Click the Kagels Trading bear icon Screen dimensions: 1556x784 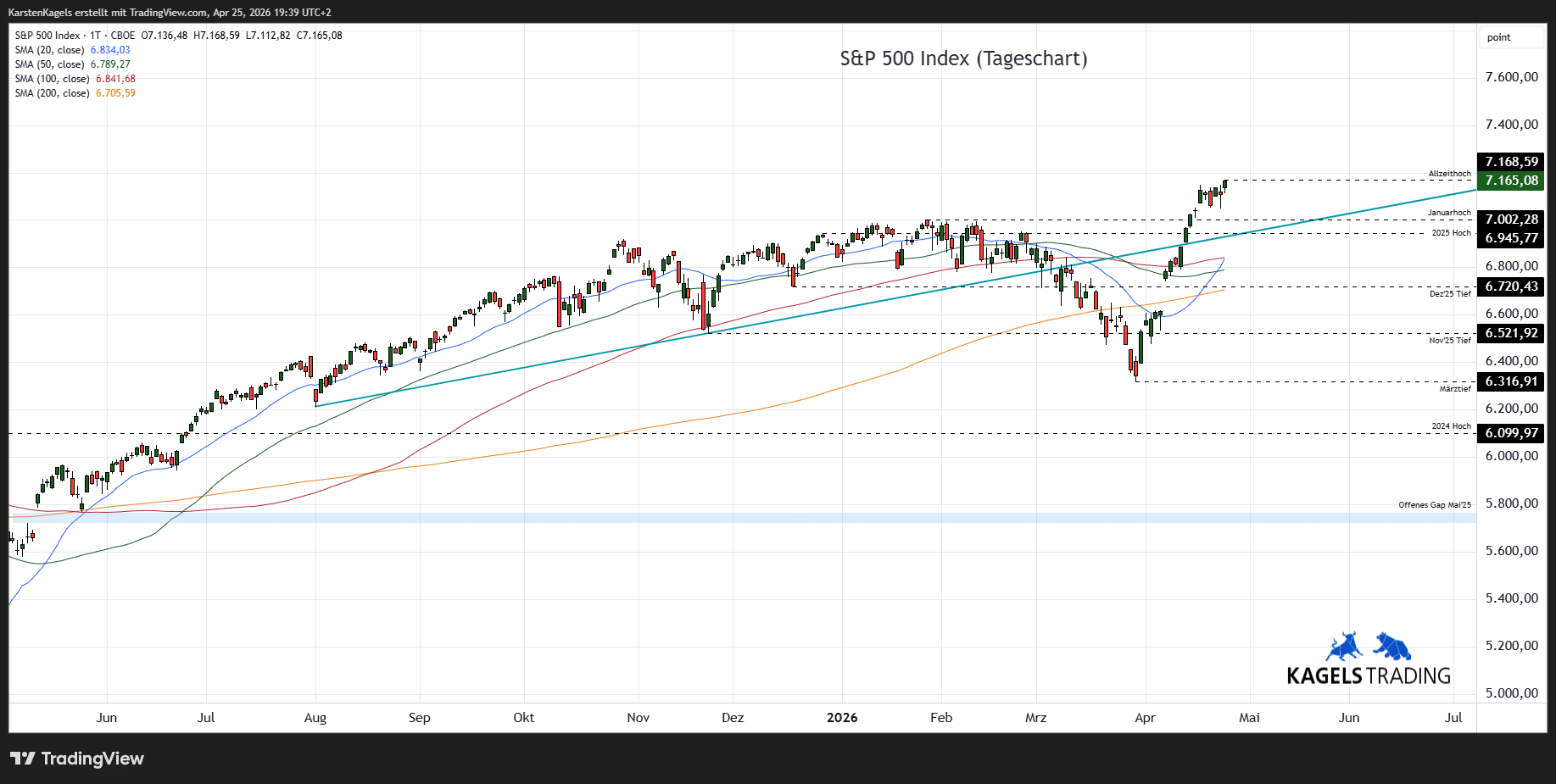(1392, 646)
